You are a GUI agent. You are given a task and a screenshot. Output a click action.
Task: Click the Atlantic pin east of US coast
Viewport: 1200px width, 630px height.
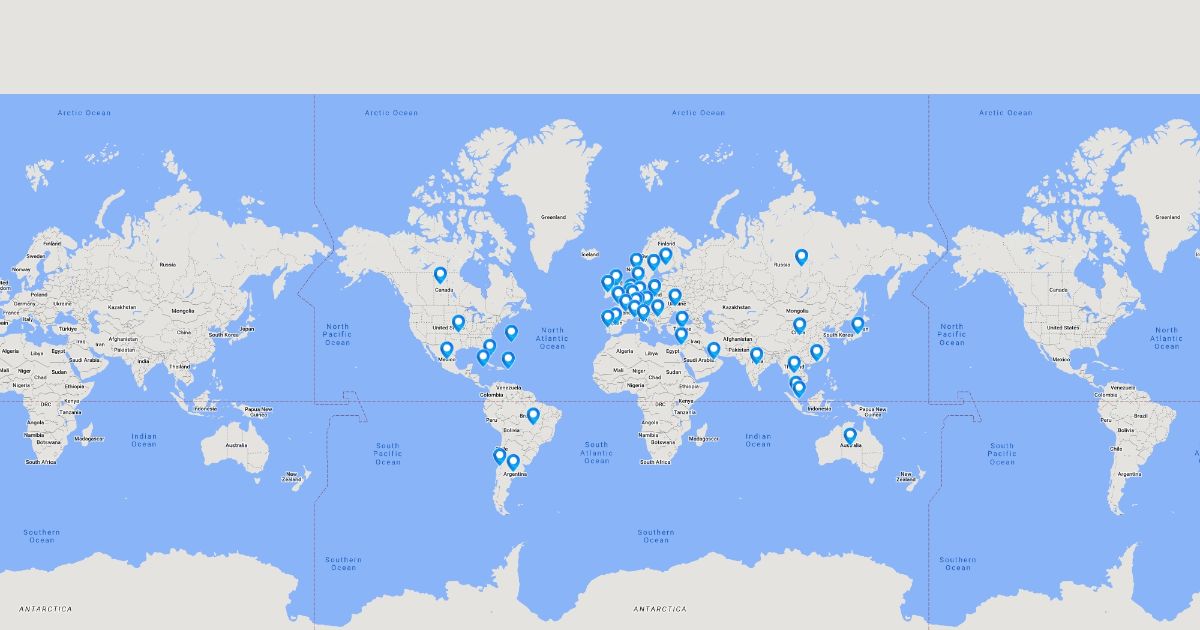[x=511, y=333]
